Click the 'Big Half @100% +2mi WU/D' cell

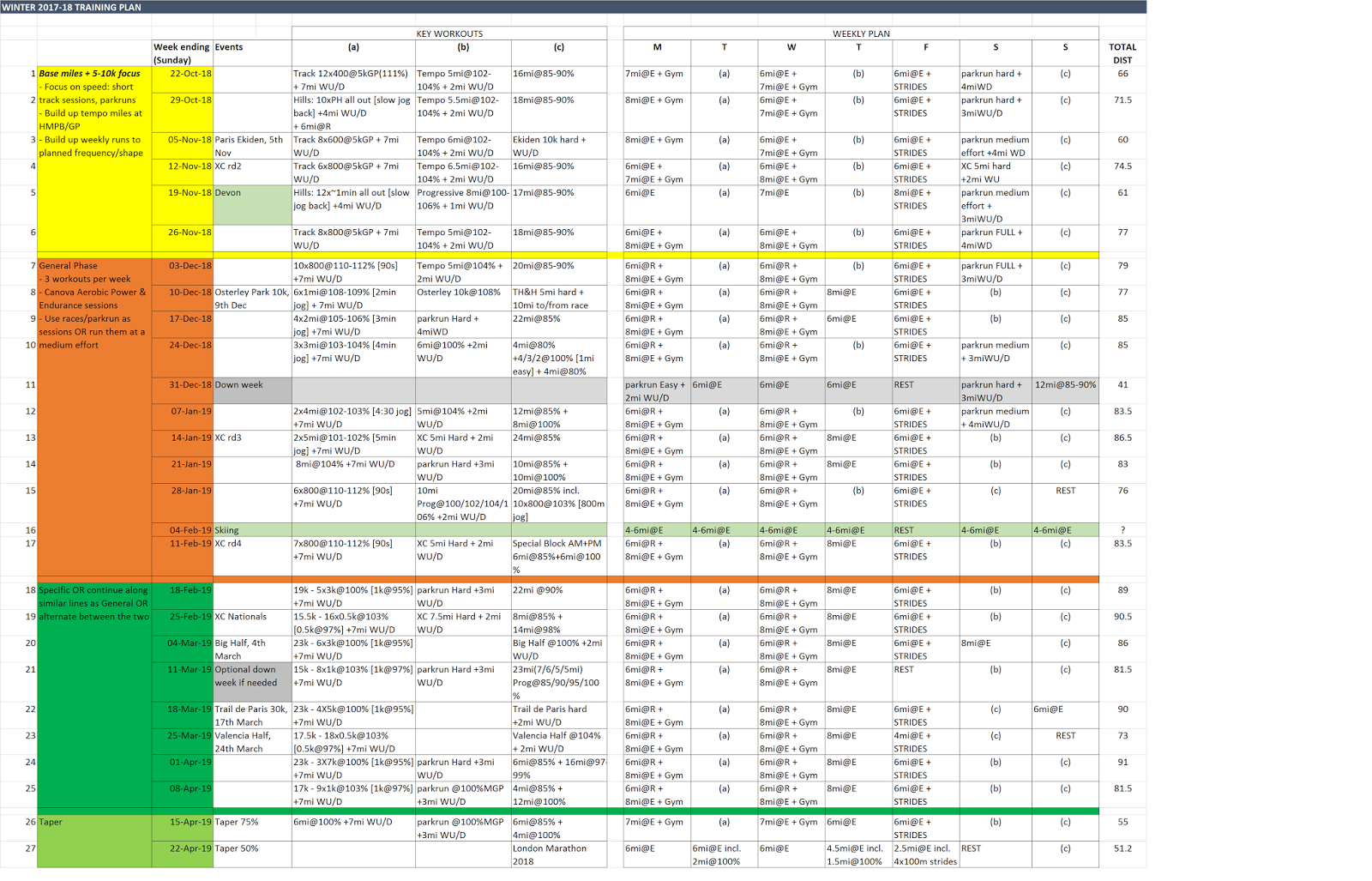coord(559,649)
